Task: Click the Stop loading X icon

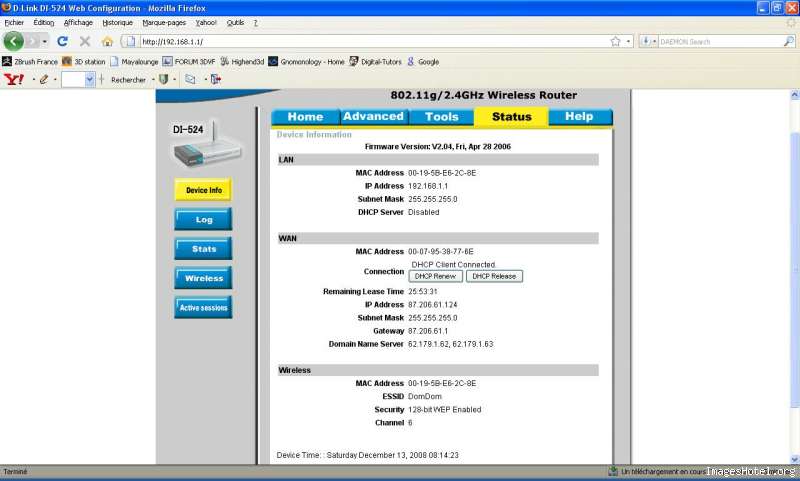Action: (84, 41)
